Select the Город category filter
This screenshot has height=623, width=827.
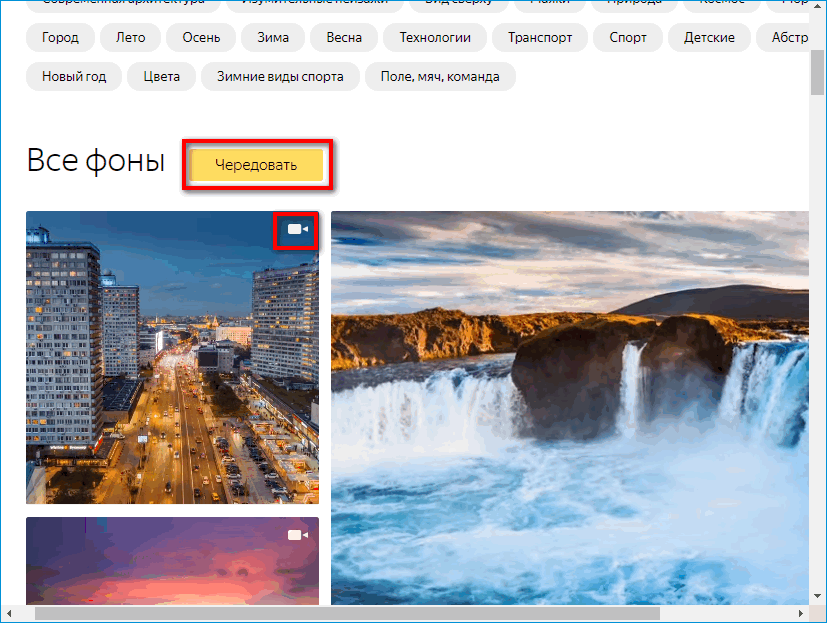click(60, 37)
